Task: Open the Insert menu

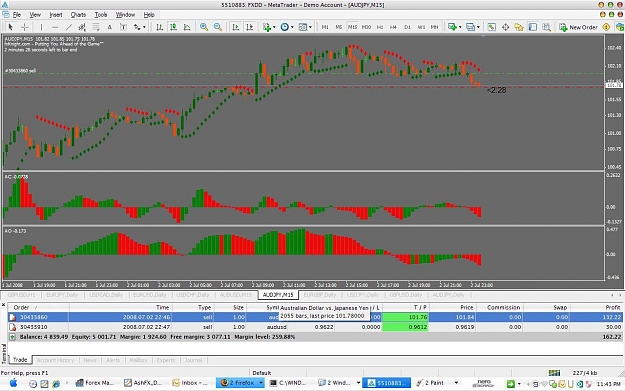Action: tap(56, 15)
